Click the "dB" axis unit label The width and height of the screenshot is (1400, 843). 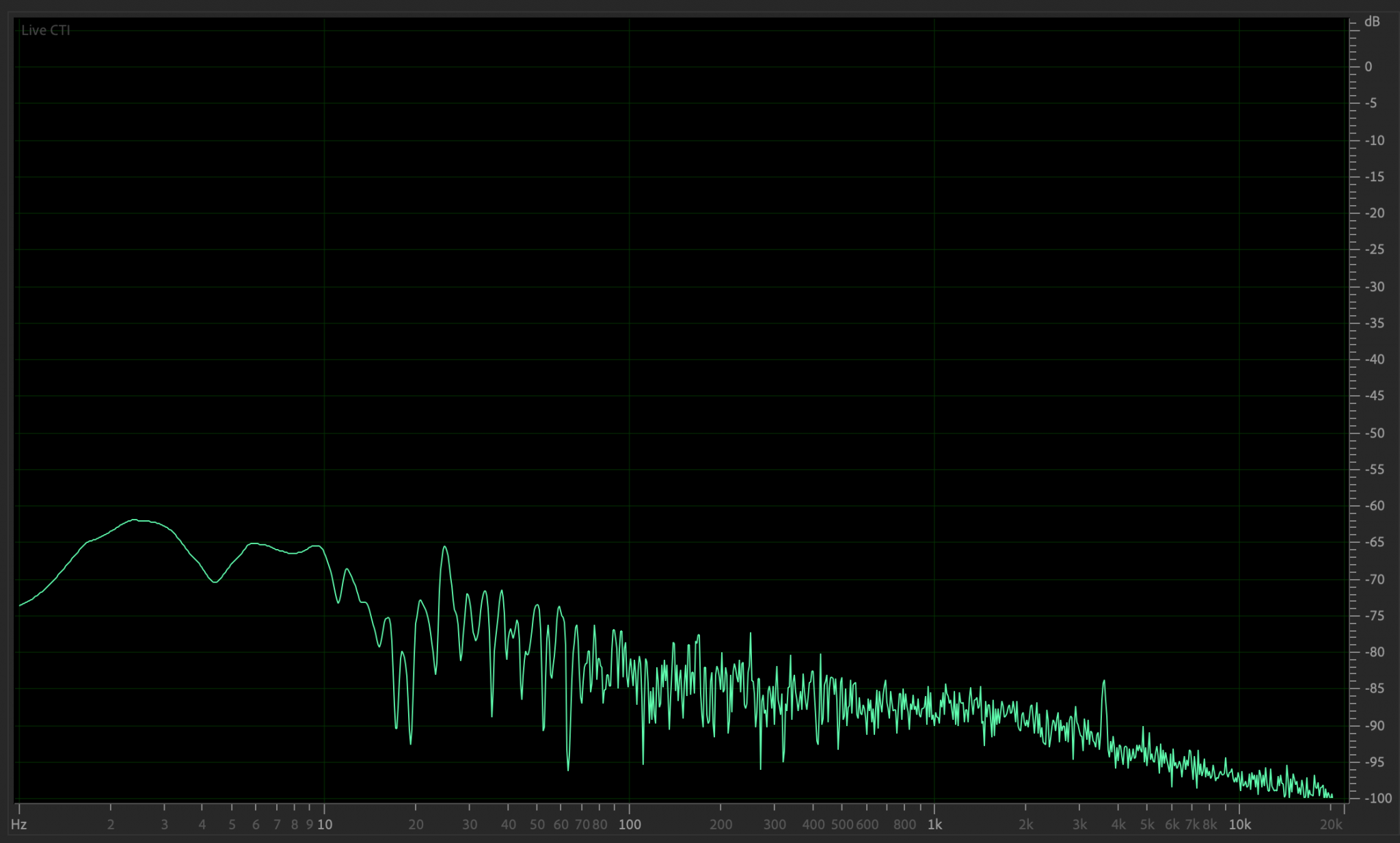coord(1372,22)
